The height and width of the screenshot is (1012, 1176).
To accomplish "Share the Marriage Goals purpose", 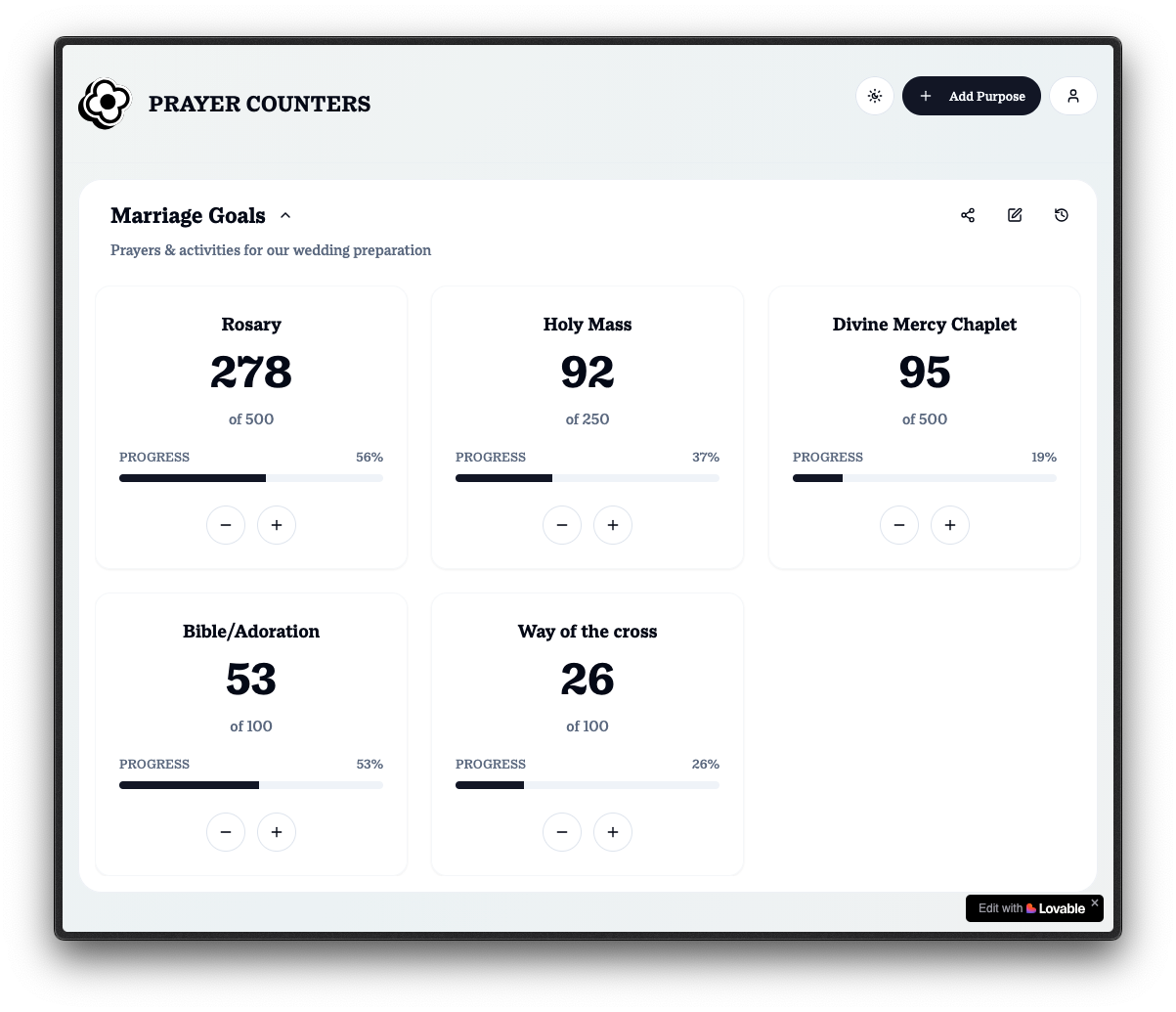I will 968,215.
